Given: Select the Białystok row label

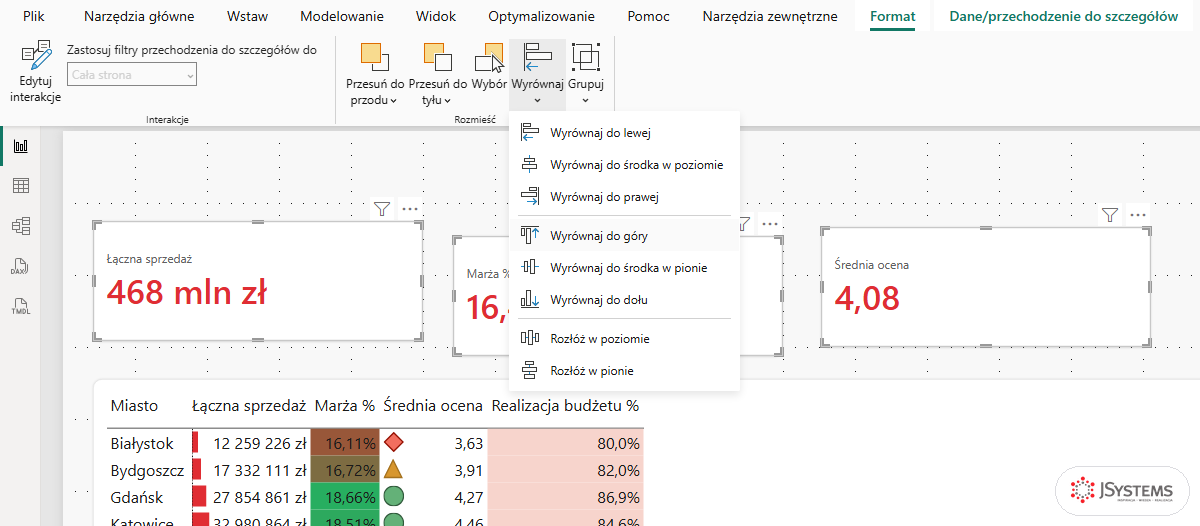Looking at the screenshot, I should pyautogui.click(x=142, y=443).
